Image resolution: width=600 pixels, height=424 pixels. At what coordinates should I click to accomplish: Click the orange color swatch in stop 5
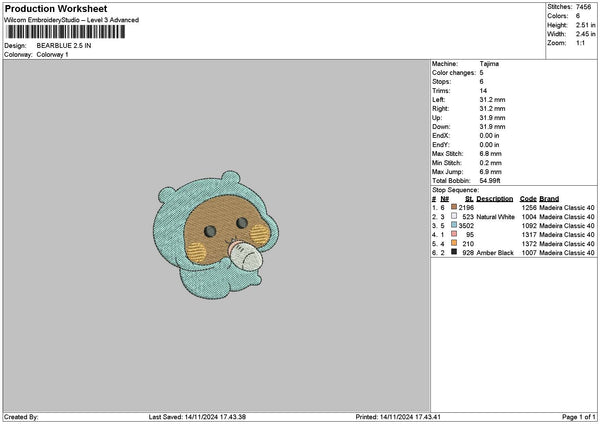point(455,243)
